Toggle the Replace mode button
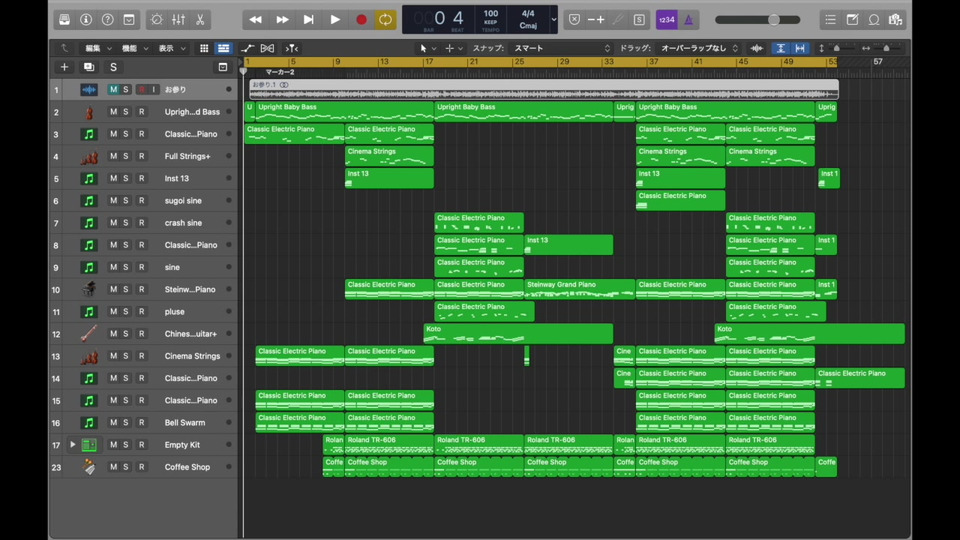The width and height of the screenshot is (960, 540). 574,20
